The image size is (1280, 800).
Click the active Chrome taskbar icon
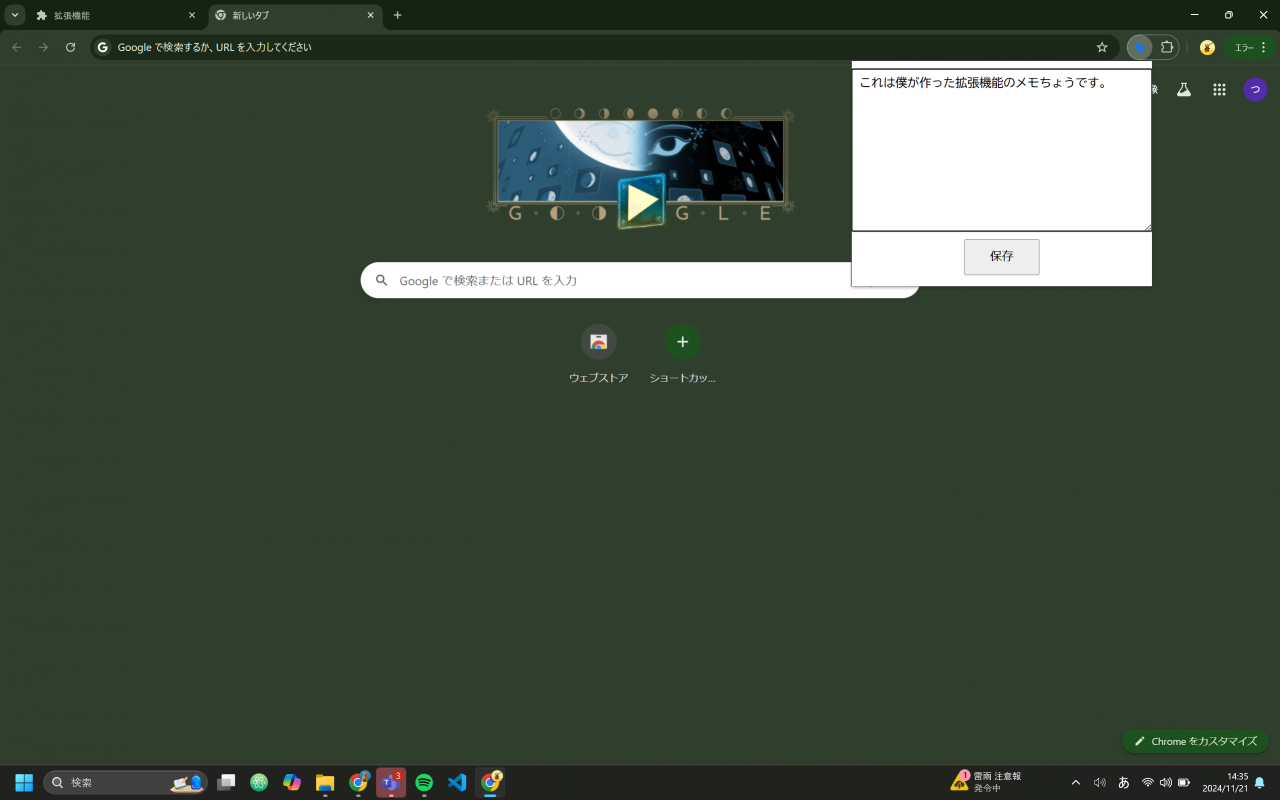coord(490,782)
